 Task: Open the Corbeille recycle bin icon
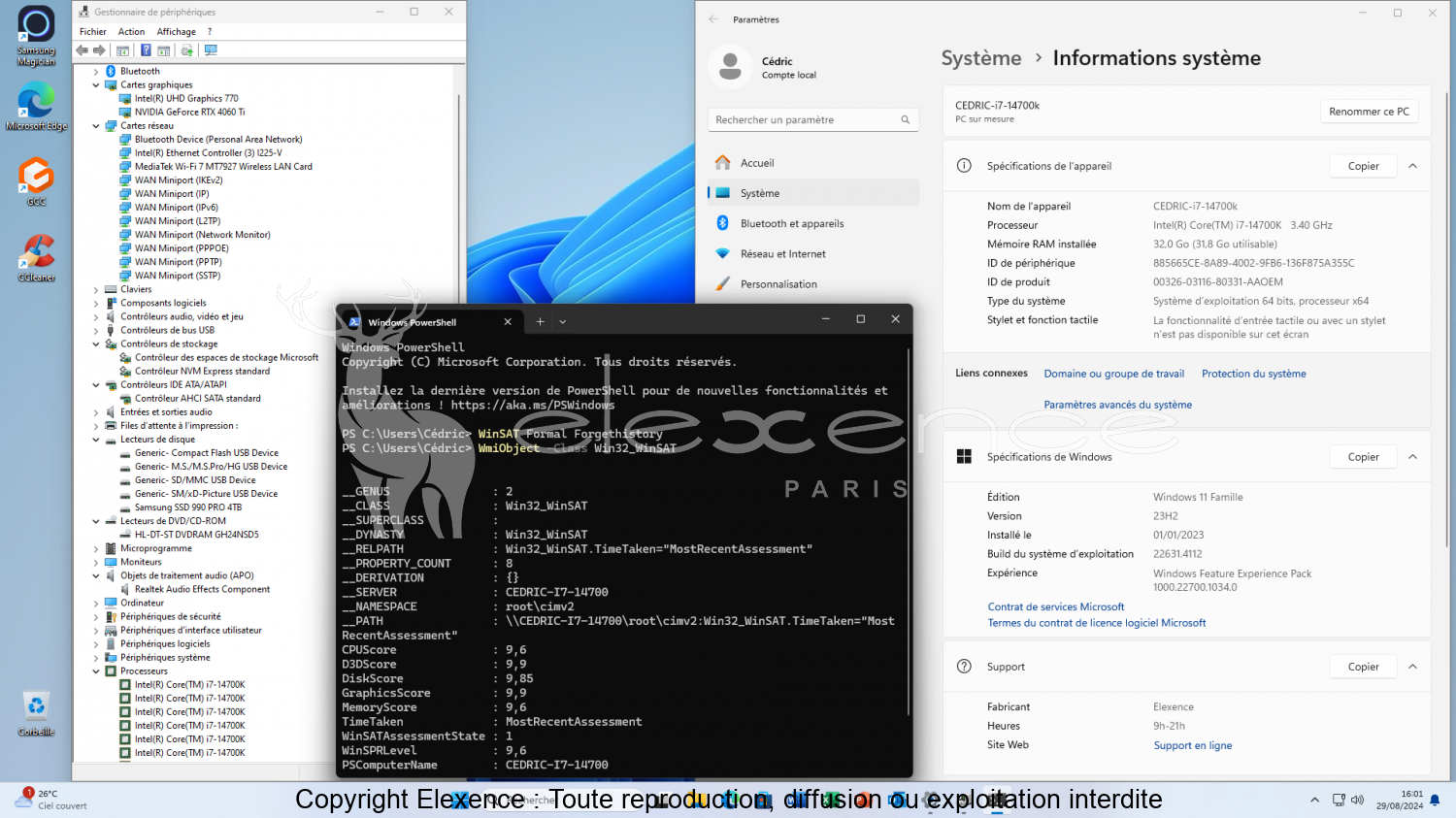point(36,713)
